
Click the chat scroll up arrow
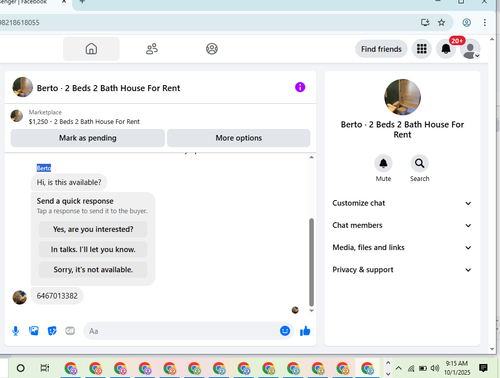(x=311, y=157)
